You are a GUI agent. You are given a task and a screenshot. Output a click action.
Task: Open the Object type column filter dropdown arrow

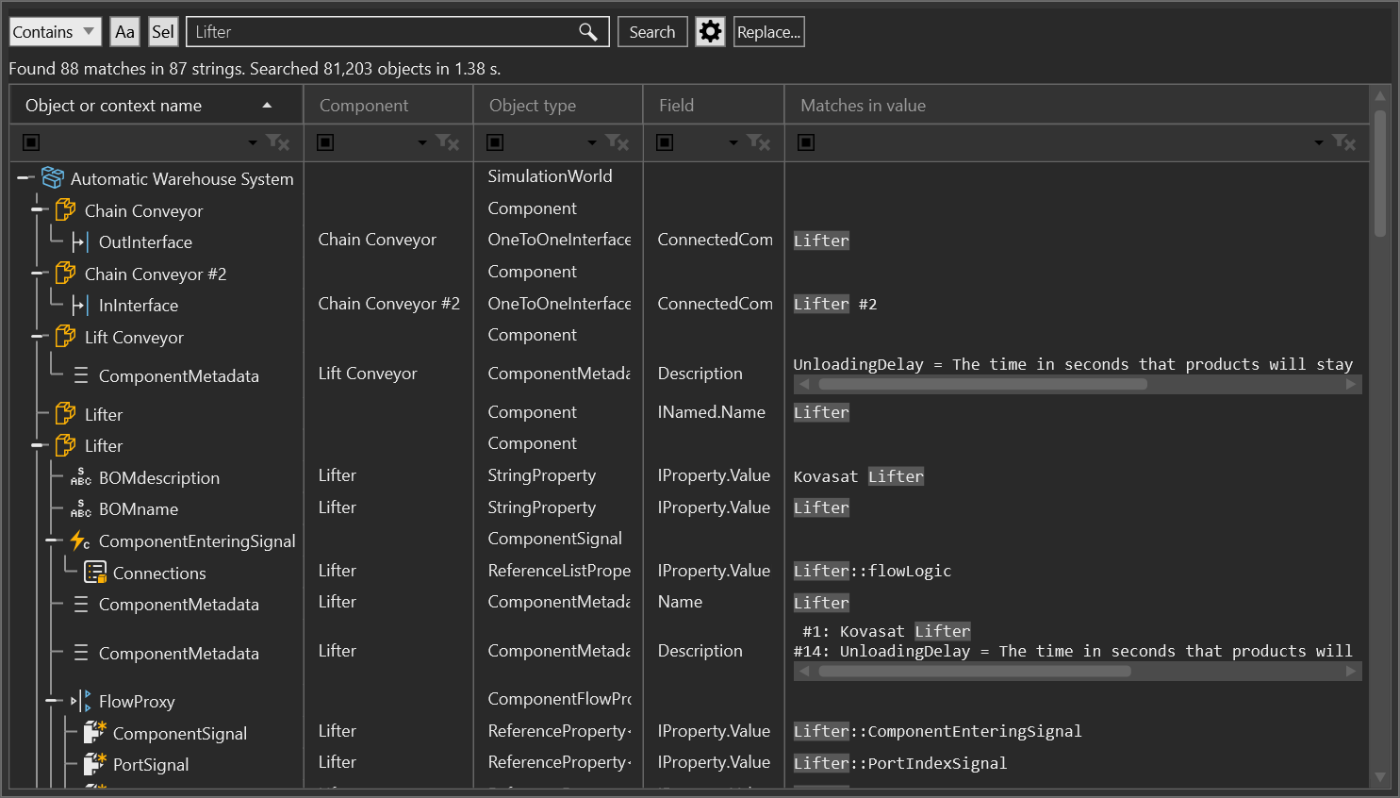(593, 143)
